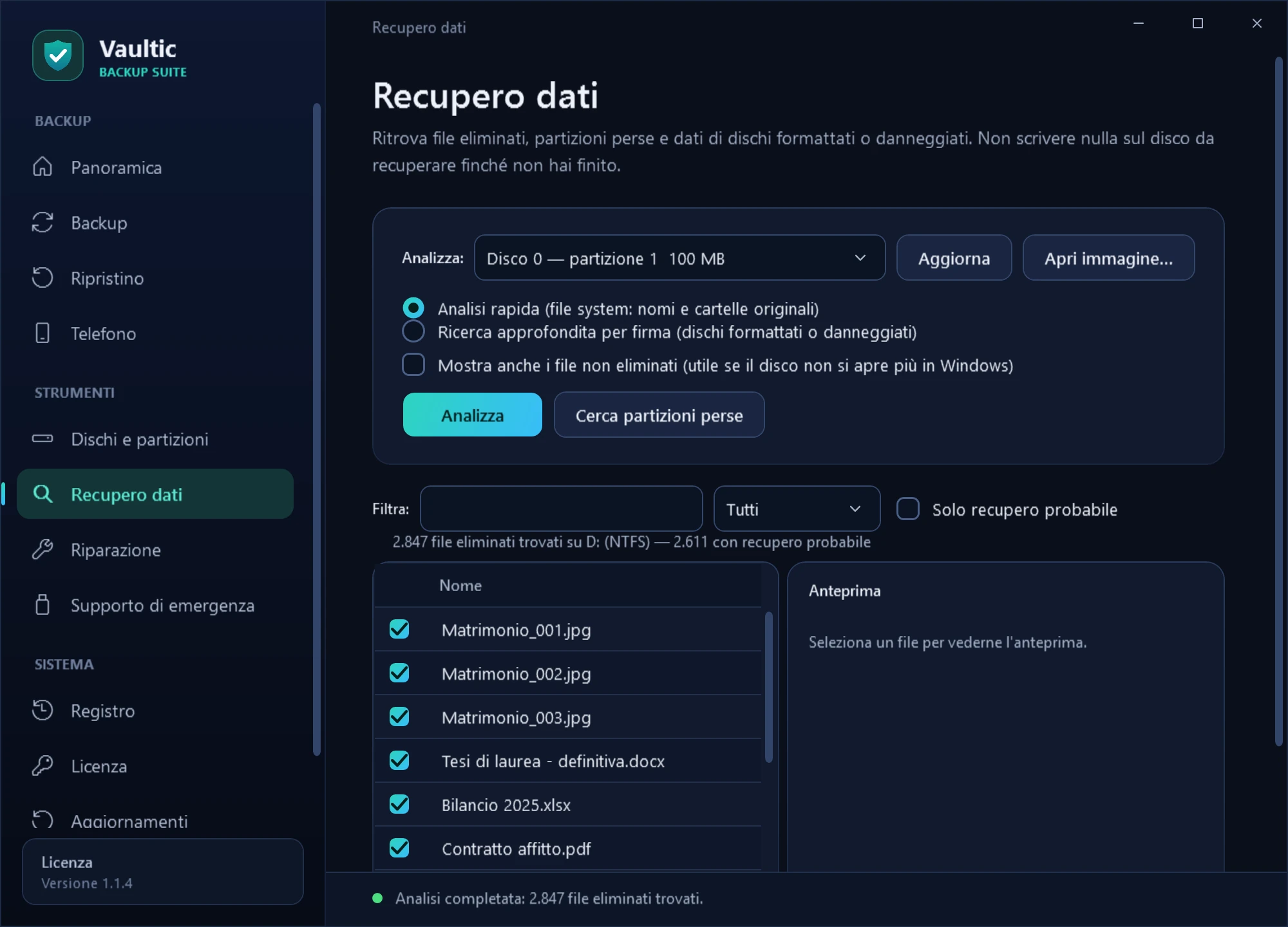This screenshot has width=1288, height=927.
Task: Click Apri immagine... button
Action: coord(1108,257)
